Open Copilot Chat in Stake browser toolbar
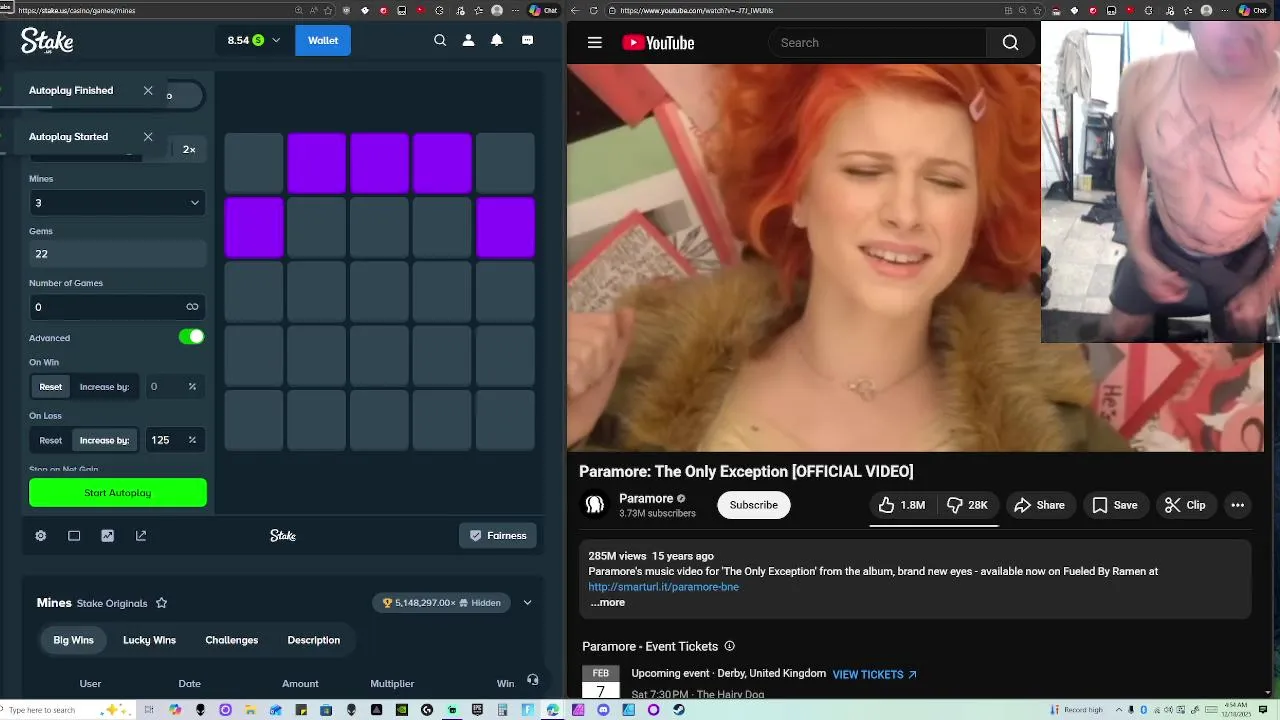The width and height of the screenshot is (1280, 720). 543,10
